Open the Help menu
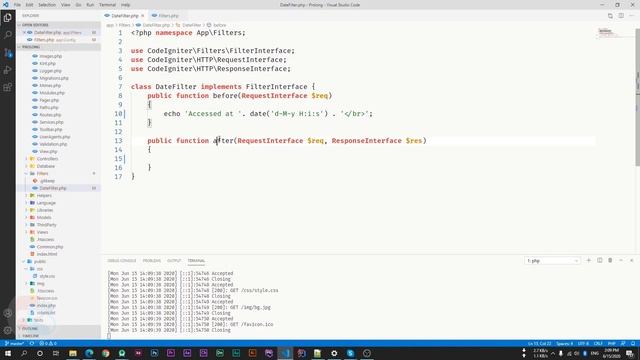Viewport: 640px width, 360px height. (x=125, y=5)
